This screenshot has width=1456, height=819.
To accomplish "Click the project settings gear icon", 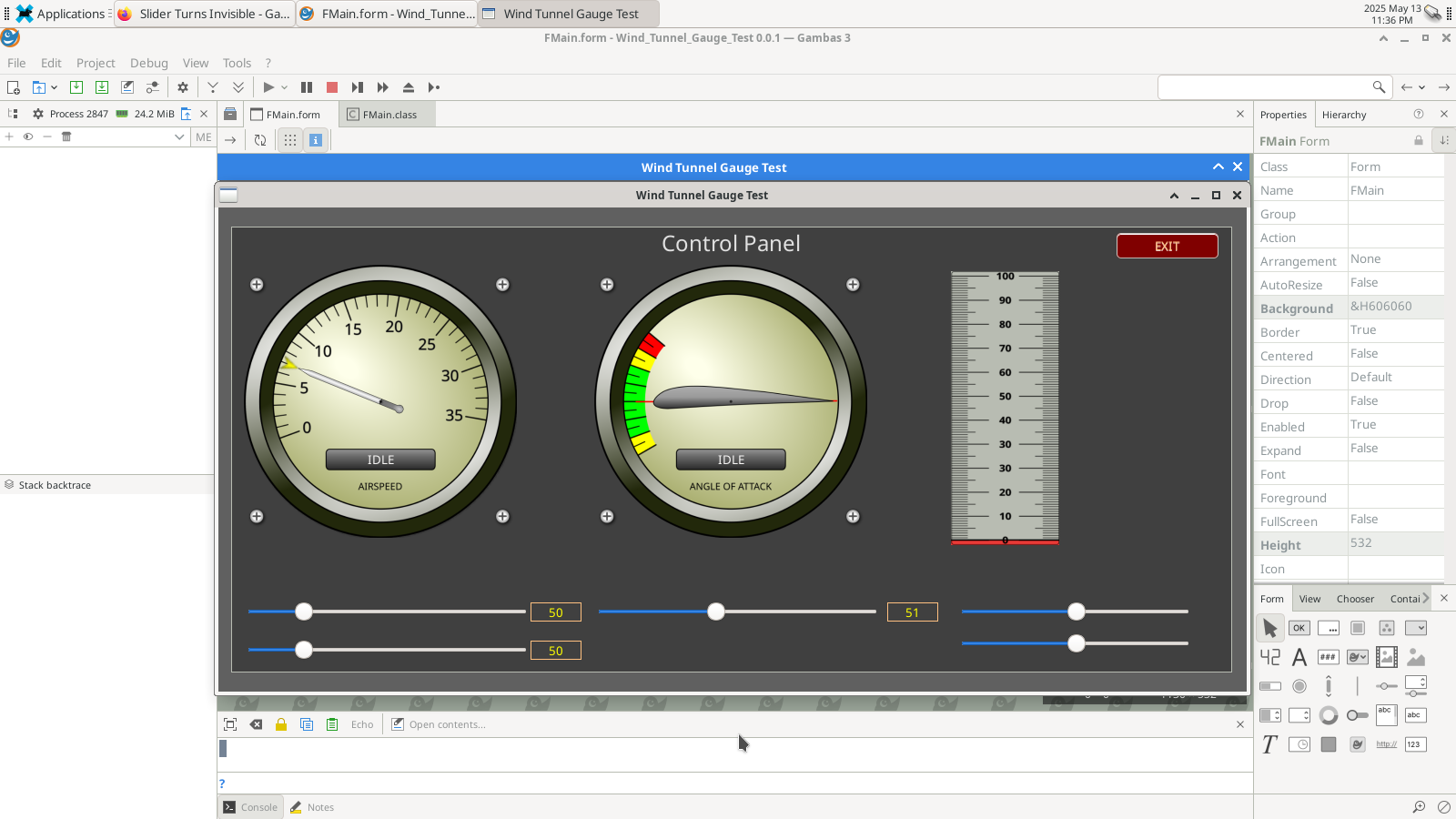I will (183, 87).
